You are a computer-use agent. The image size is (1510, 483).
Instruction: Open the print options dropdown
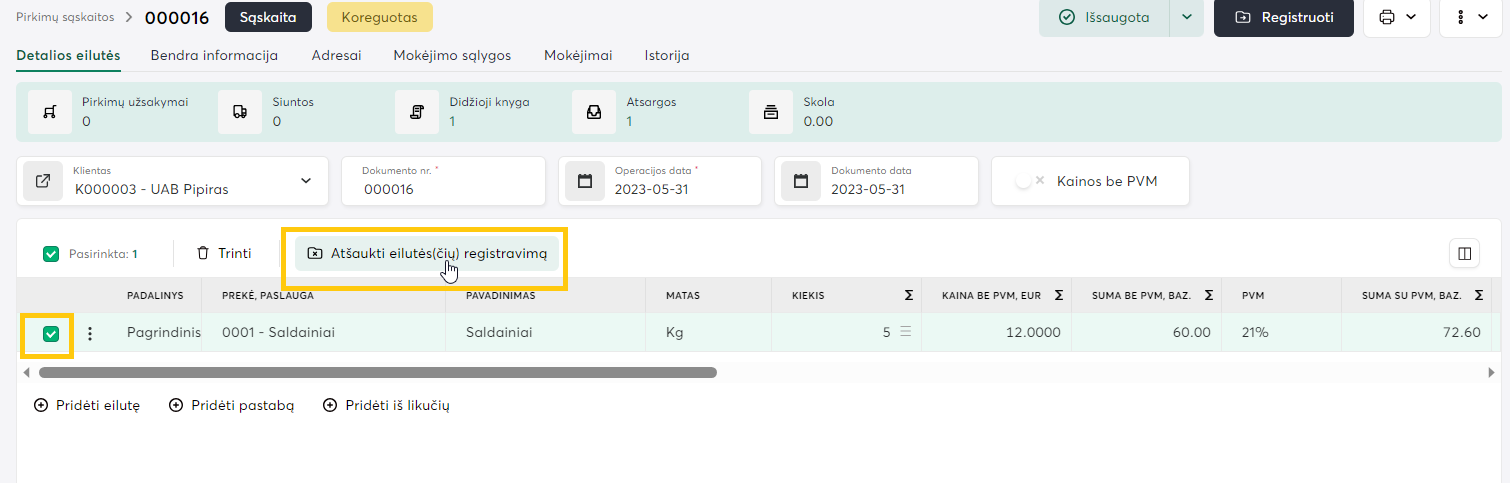[x=1397, y=17]
